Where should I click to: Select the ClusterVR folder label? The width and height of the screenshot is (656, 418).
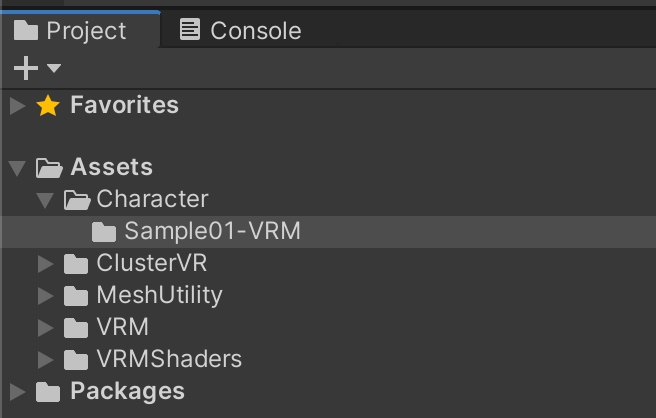click(x=151, y=263)
